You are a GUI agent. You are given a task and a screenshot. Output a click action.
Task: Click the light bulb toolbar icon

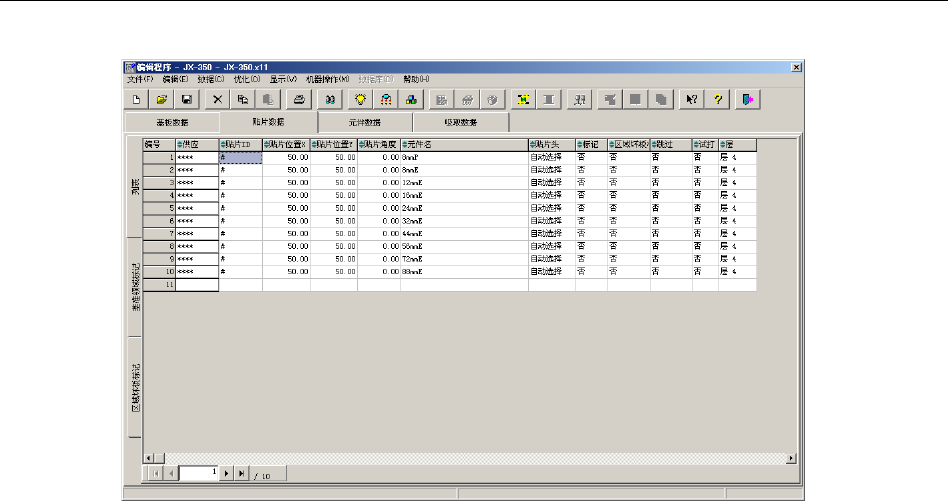tap(361, 99)
